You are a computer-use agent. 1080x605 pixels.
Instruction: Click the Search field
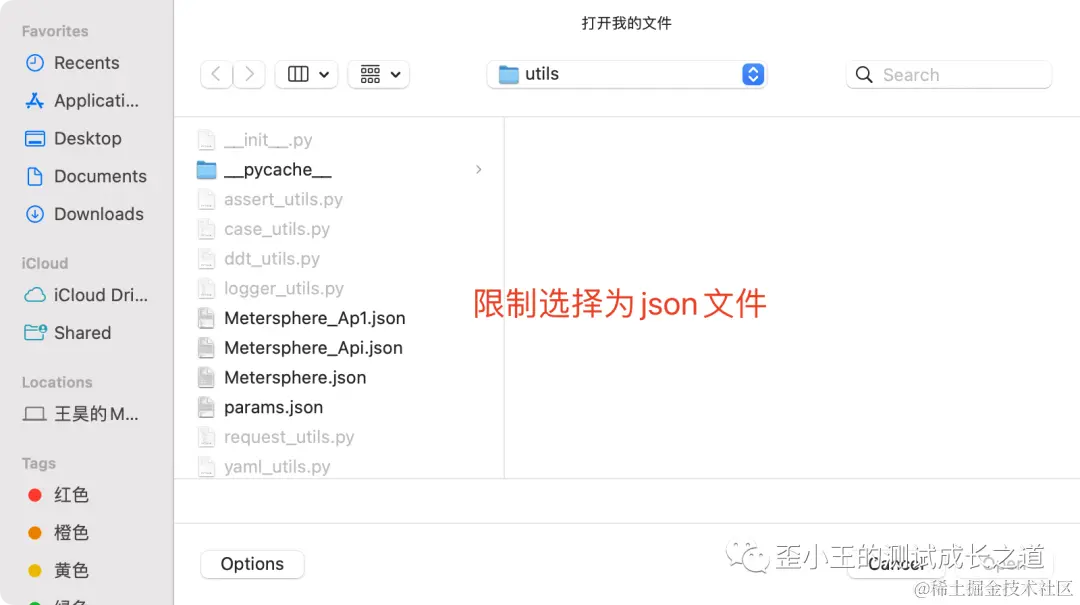(948, 74)
